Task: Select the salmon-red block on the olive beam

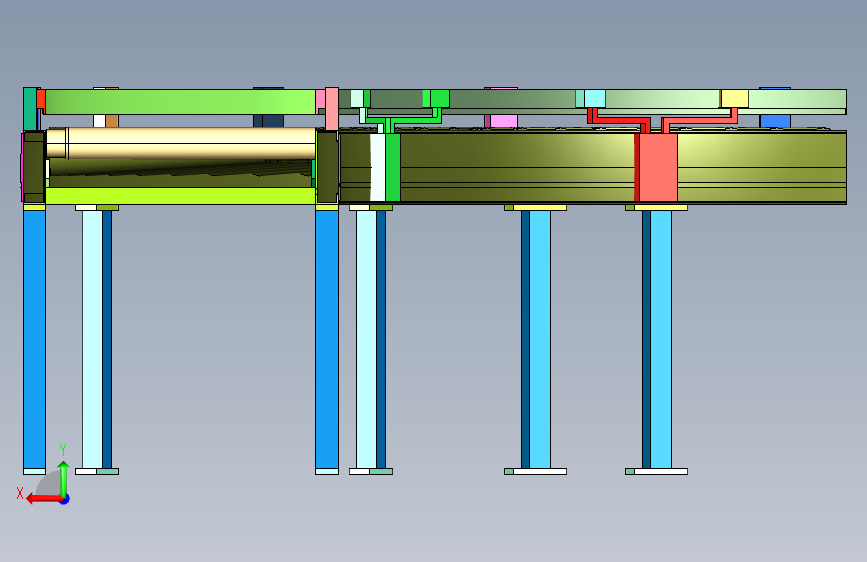Action: 658,168
